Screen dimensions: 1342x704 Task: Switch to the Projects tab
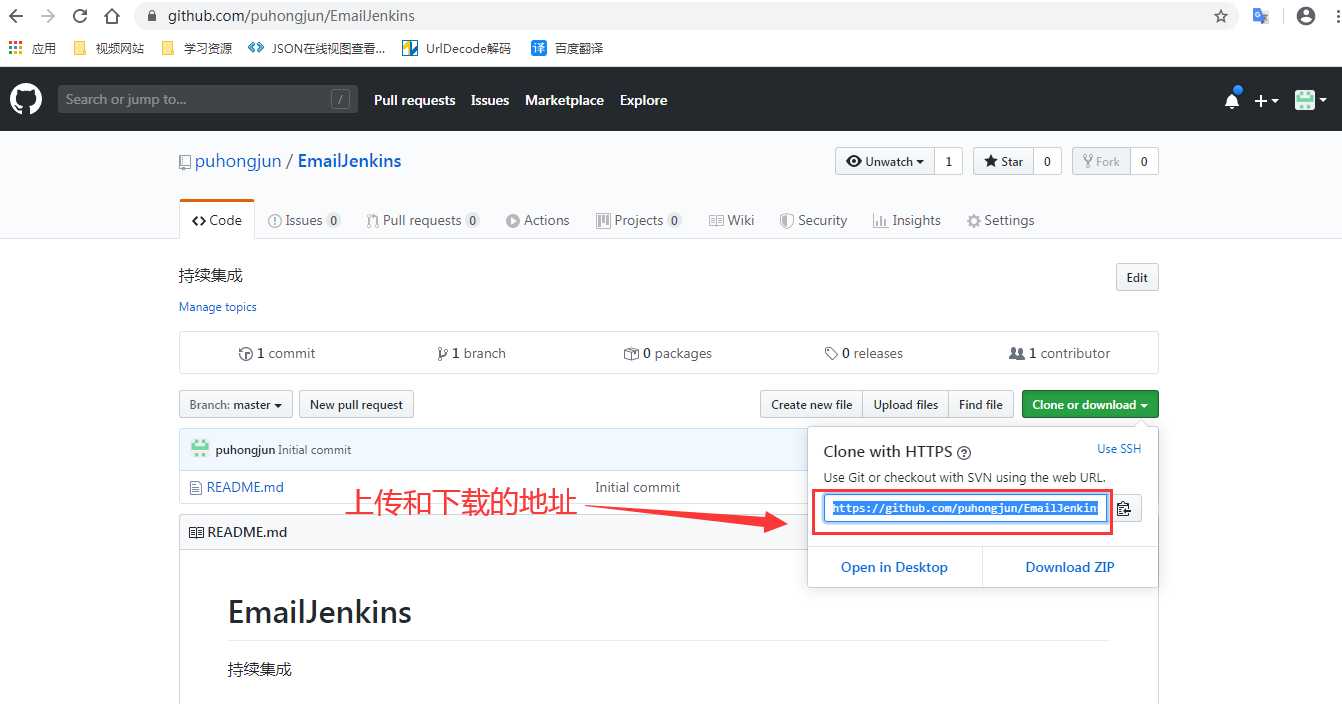click(639, 220)
